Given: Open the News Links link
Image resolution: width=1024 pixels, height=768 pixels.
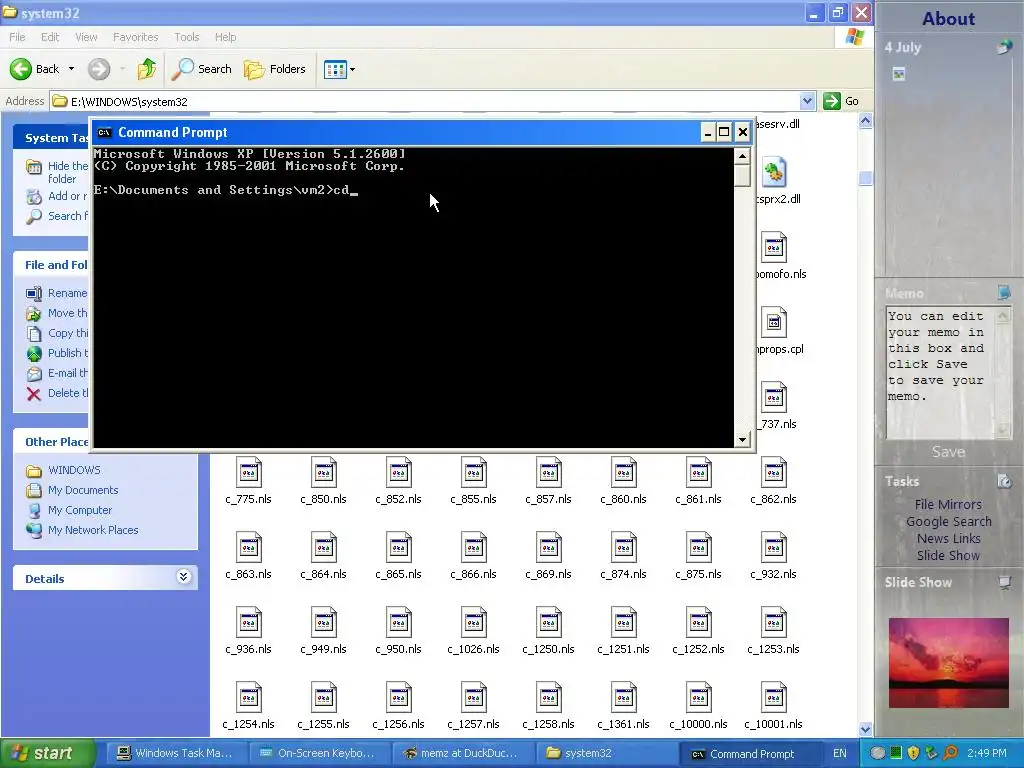Looking at the screenshot, I should (x=948, y=539).
